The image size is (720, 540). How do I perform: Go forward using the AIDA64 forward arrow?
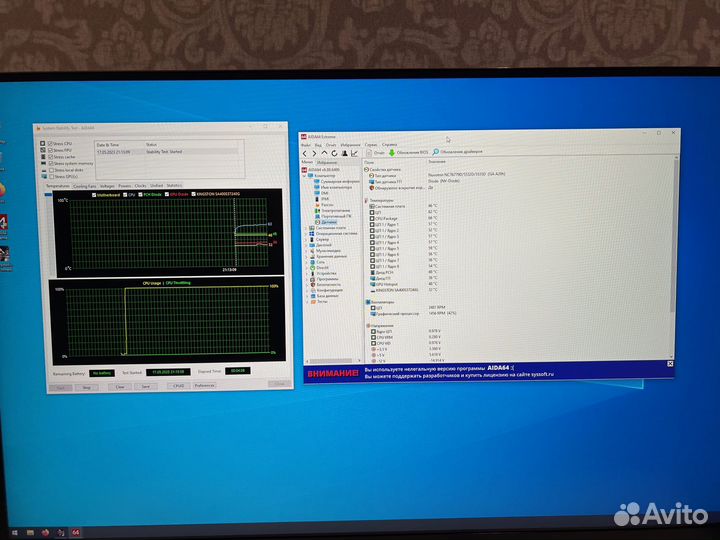click(x=315, y=153)
